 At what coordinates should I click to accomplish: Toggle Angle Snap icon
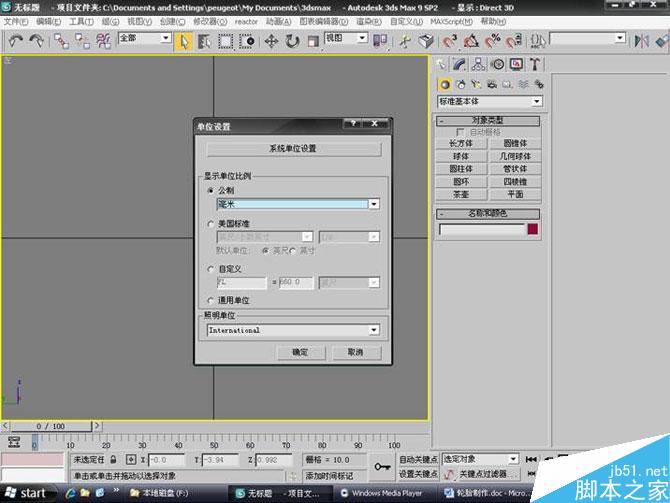pyautogui.click(x=471, y=41)
